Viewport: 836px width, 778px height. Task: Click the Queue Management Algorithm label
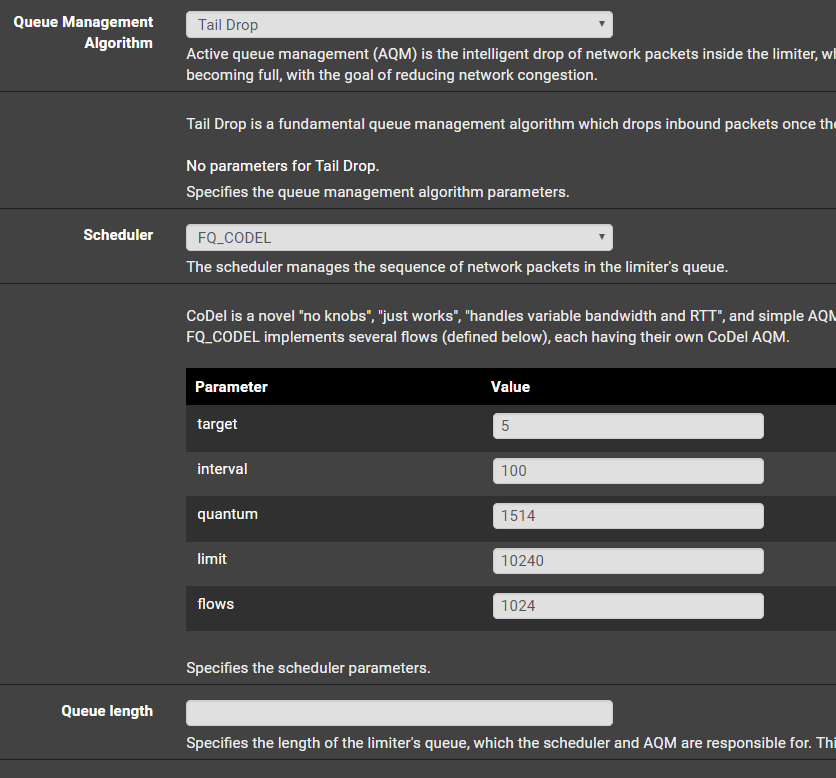84,32
